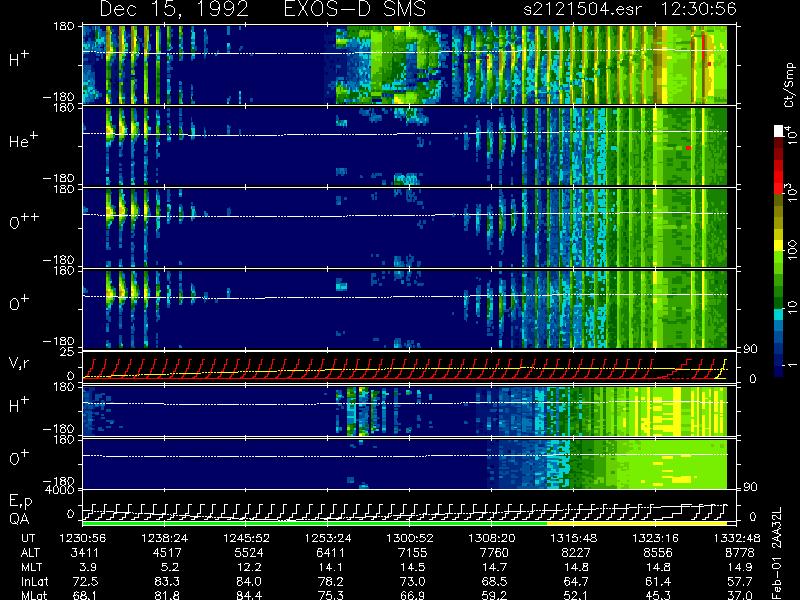Click the 'E,p' panel label
This screenshot has width=800, height=600.
coord(20,502)
